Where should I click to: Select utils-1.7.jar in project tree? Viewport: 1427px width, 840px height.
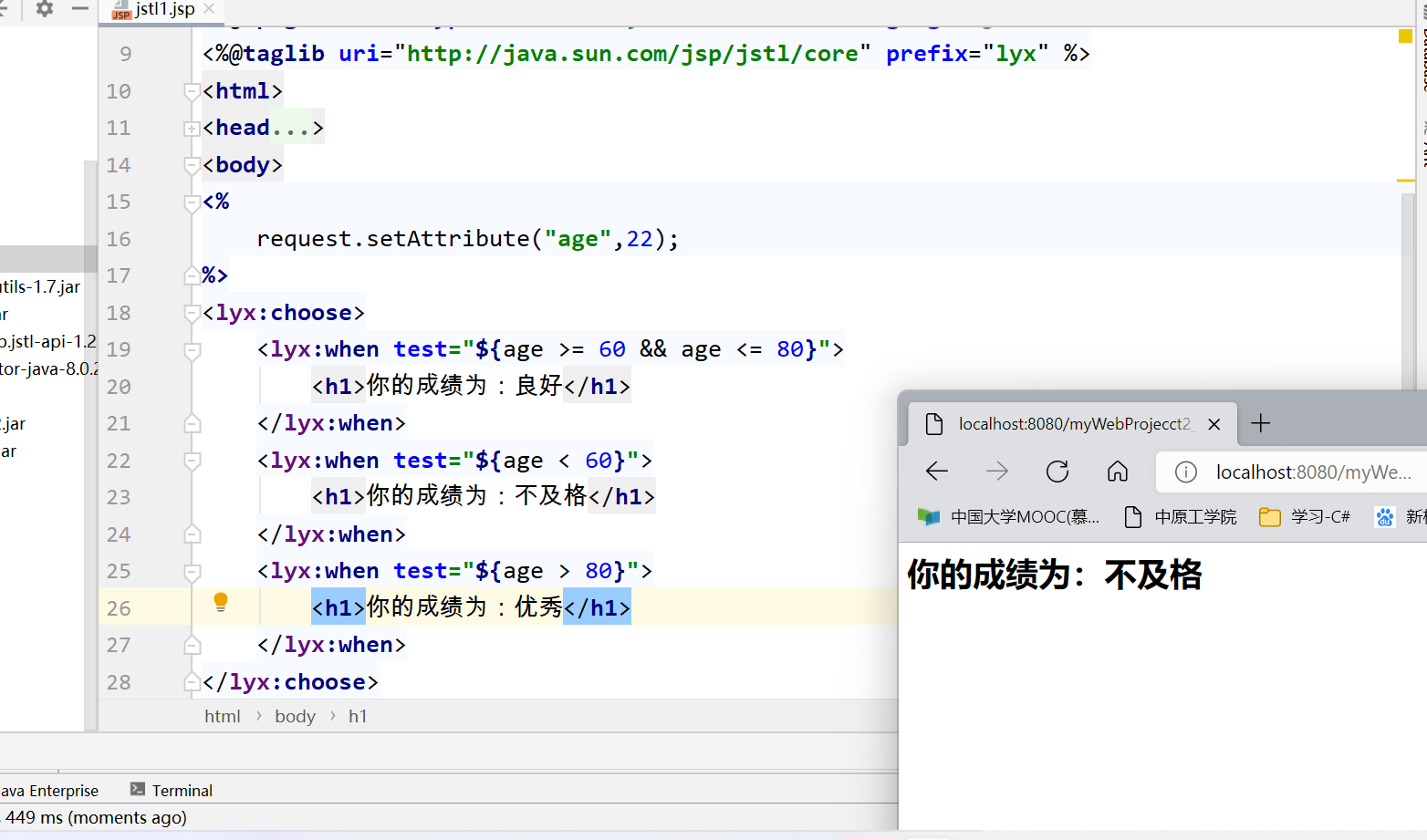[x=40, y=287]
